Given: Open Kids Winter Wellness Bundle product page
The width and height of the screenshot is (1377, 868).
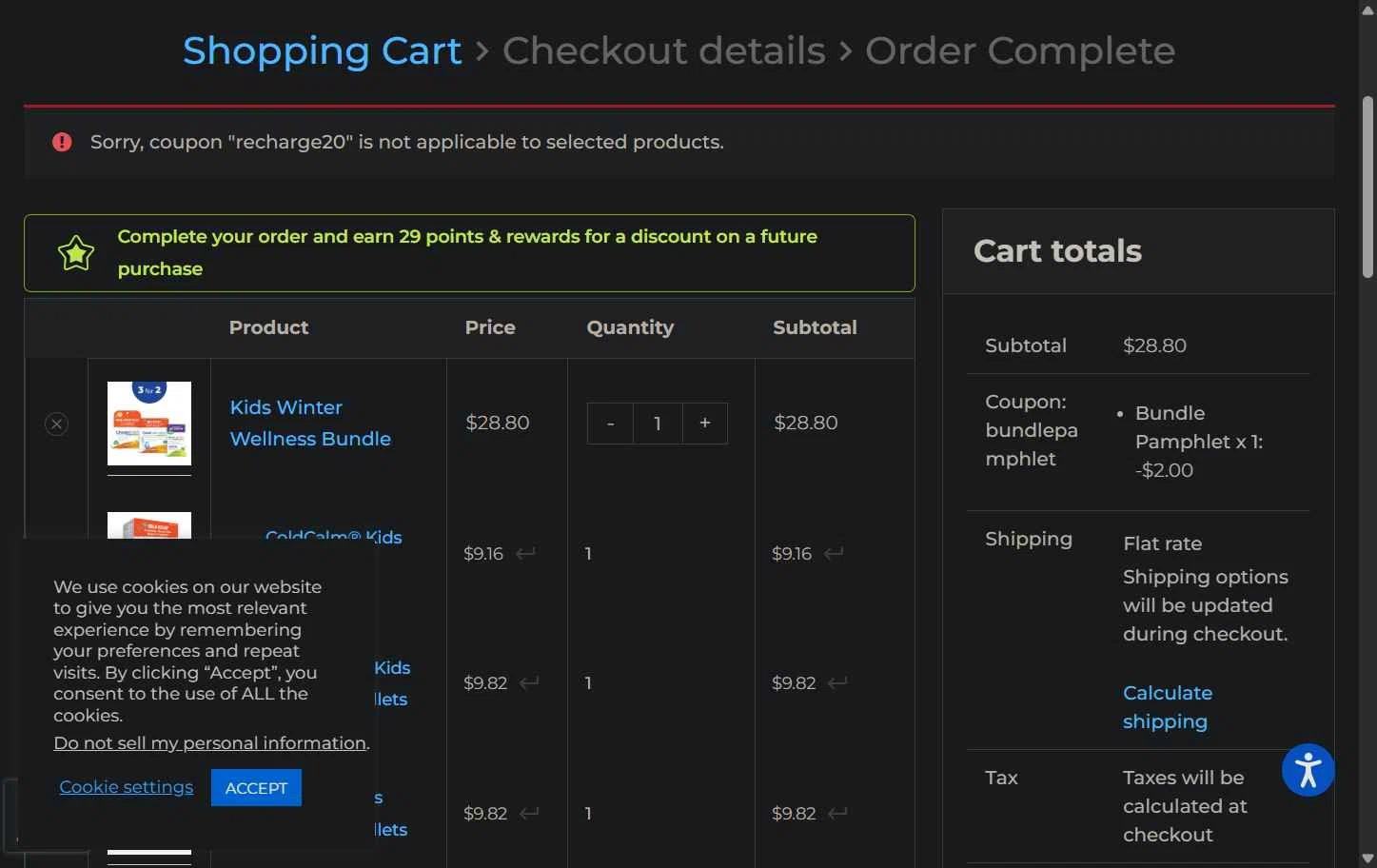Looking at the screenshot, I should [310, 423].
